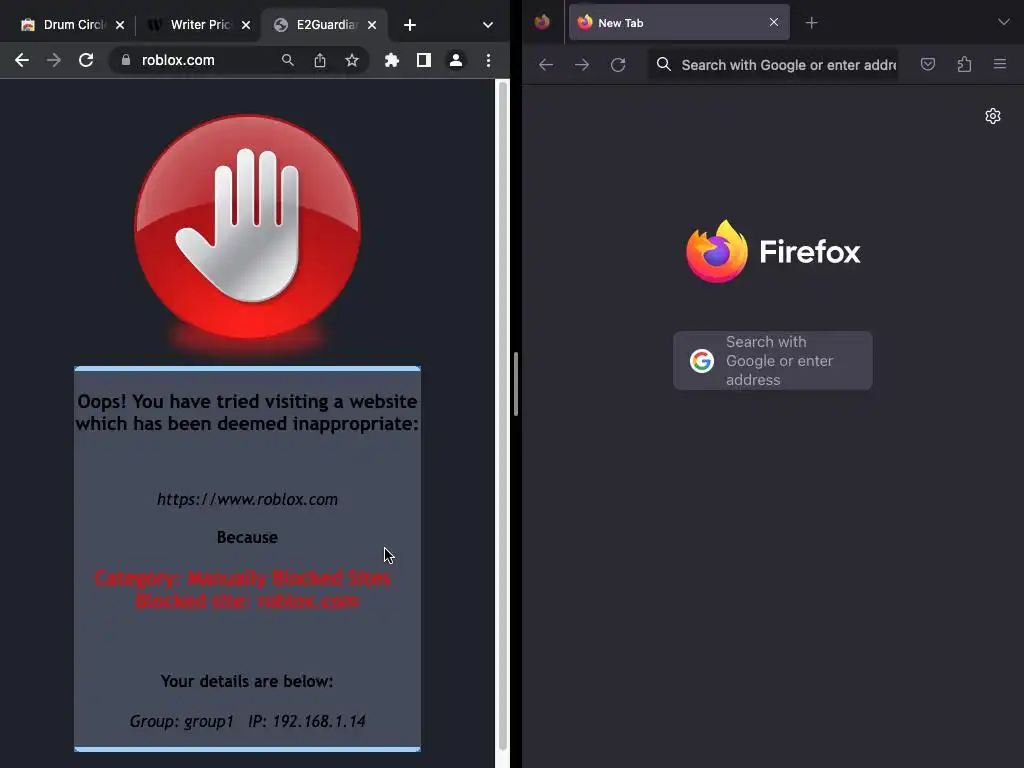The width and height of the screenshot is (1024, 768).
Task: Click the 'Blocked site: roblox.com' text
Action: click(247, 601)
